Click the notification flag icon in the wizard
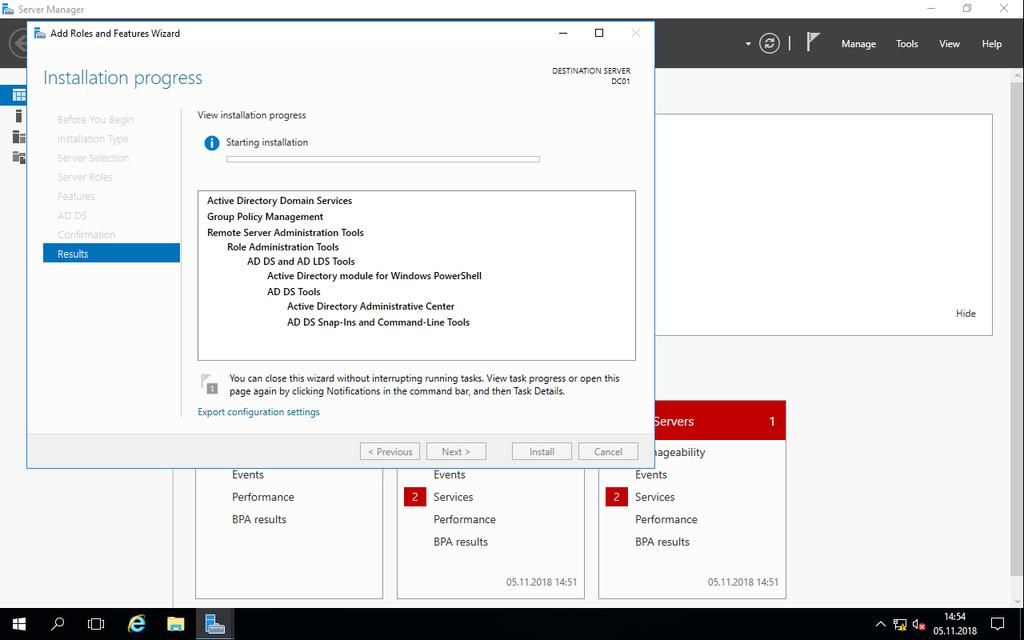1024x640 pixels. (209, 384)
